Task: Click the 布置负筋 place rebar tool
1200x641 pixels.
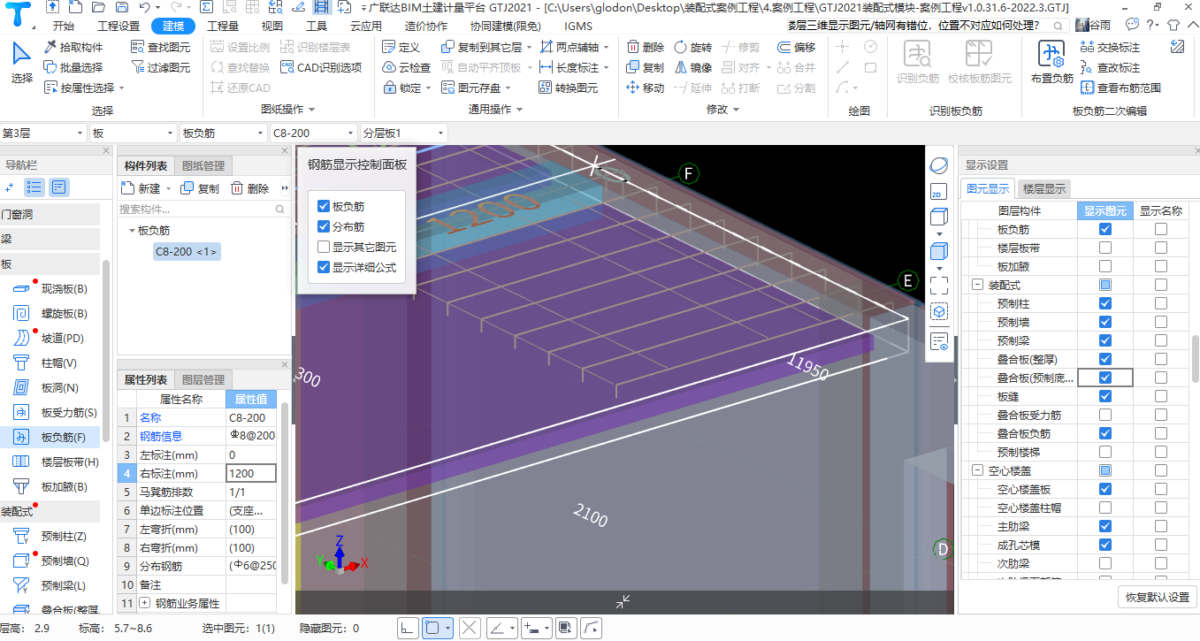Action: pos(1052,62)
